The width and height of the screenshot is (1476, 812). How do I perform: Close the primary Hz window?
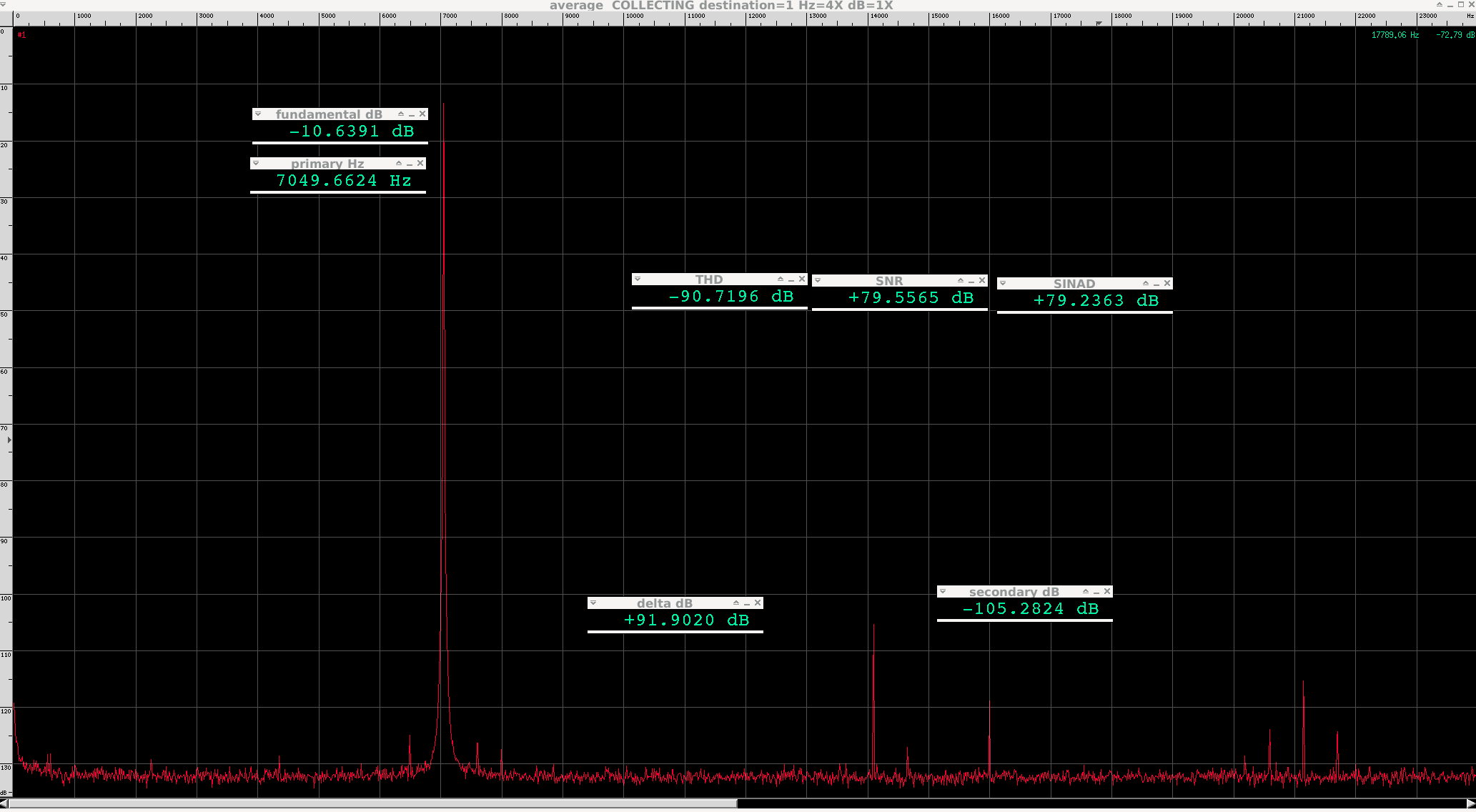coord(420,164)
